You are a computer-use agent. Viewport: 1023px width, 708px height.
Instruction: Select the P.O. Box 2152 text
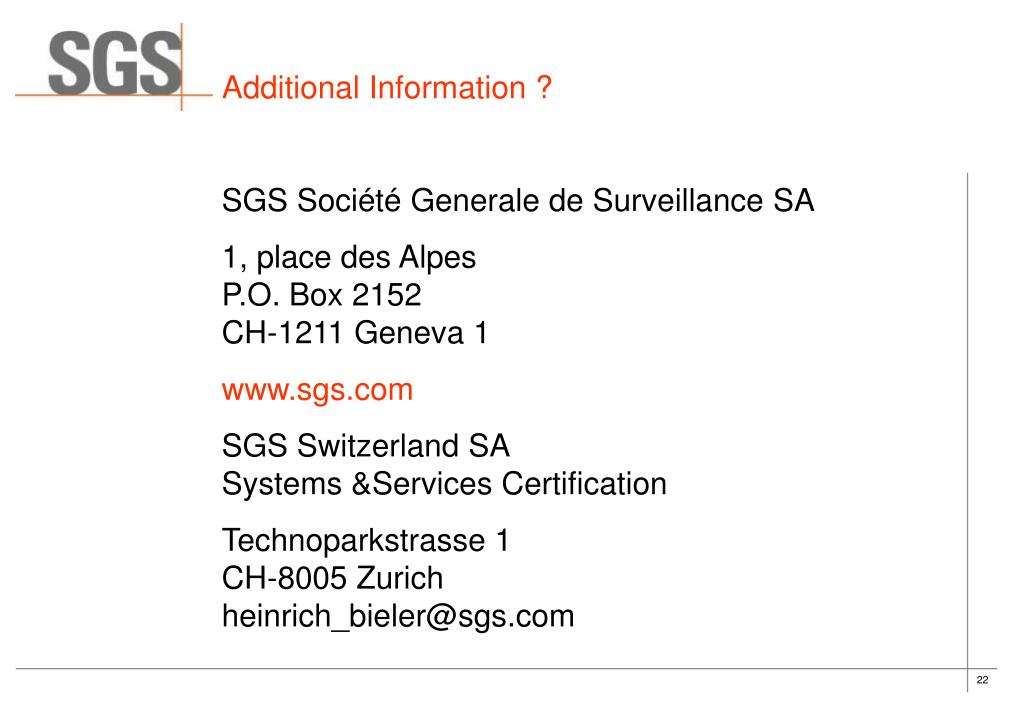point(322,295)
